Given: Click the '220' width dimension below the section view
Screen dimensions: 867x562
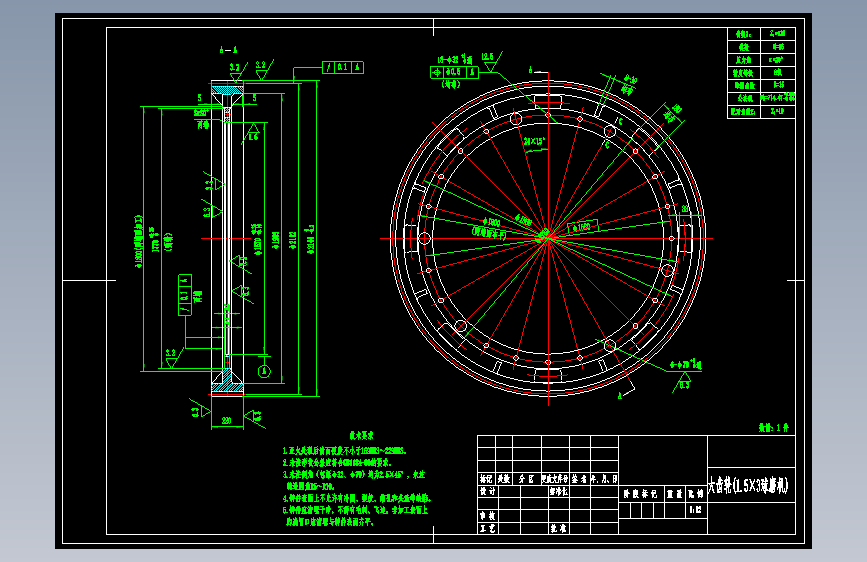Looking at the screenshot, I should point(227,421).
